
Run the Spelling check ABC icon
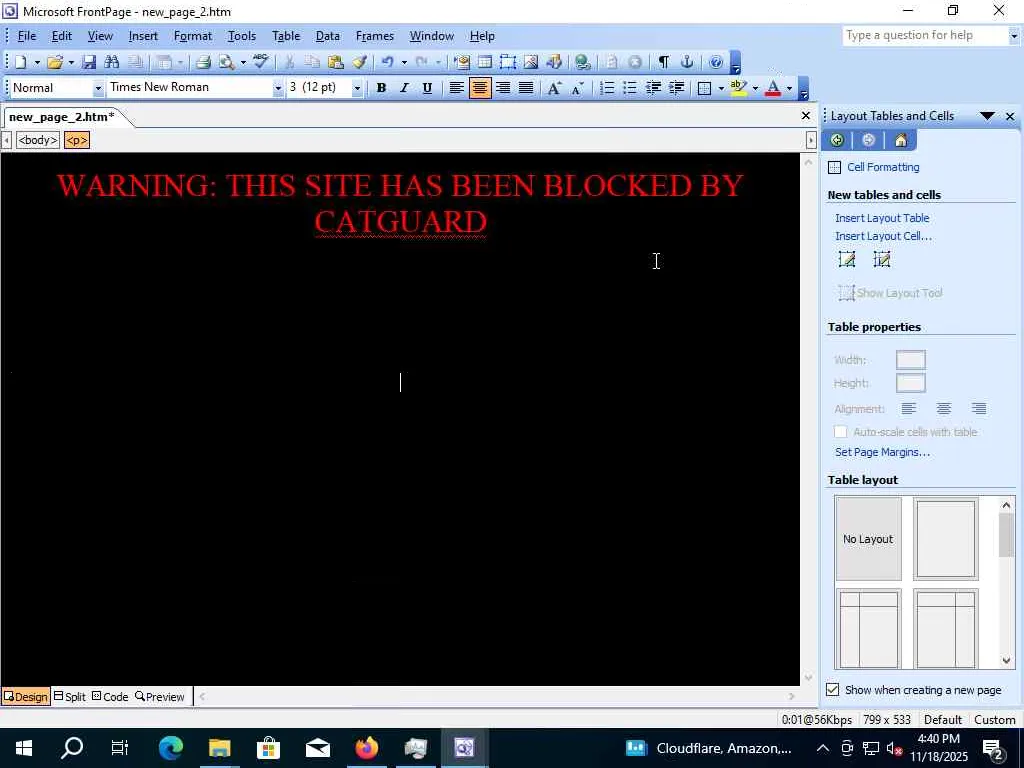(261, 62)
